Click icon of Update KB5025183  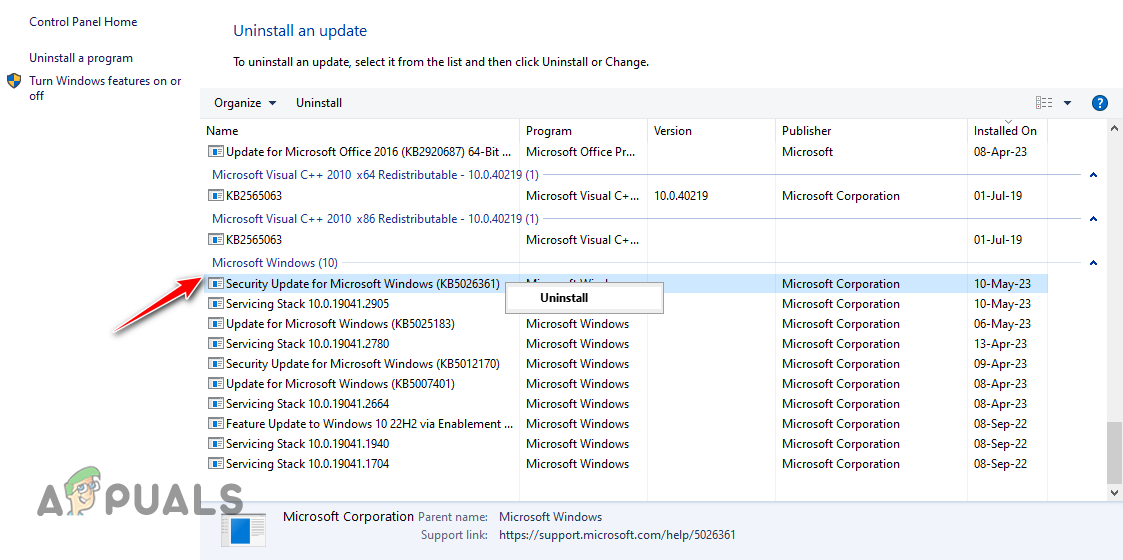pyautogui.click(x=216, y=324)
